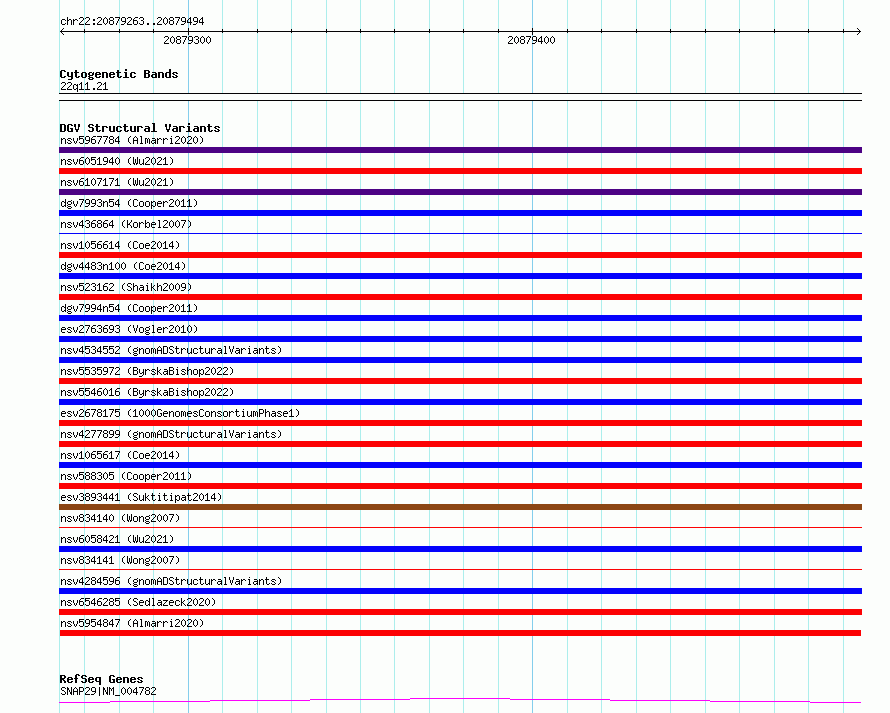Select the DGV Structural Variants track title
890x713 pixels.
140,128
